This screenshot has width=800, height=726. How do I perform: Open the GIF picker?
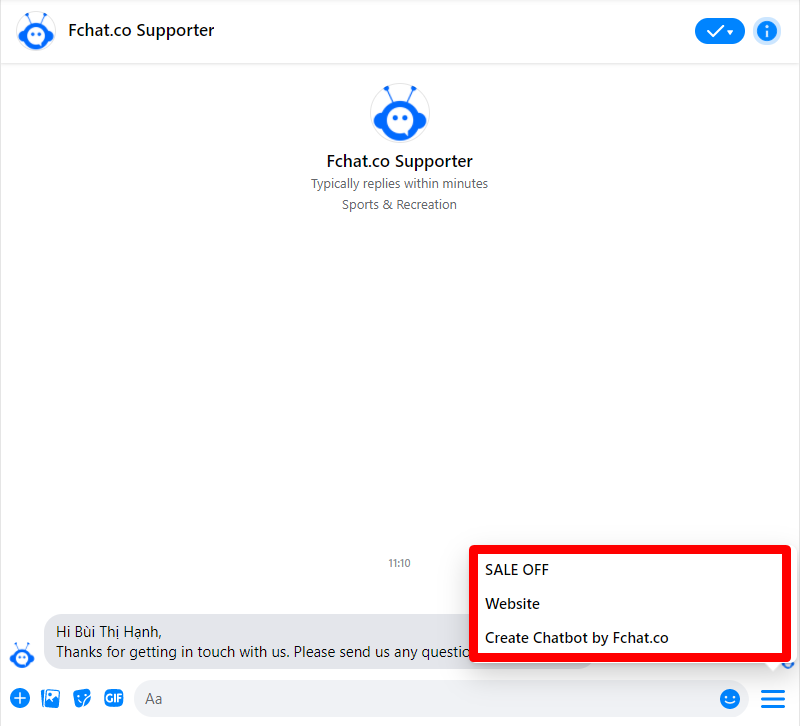point(114,697)
